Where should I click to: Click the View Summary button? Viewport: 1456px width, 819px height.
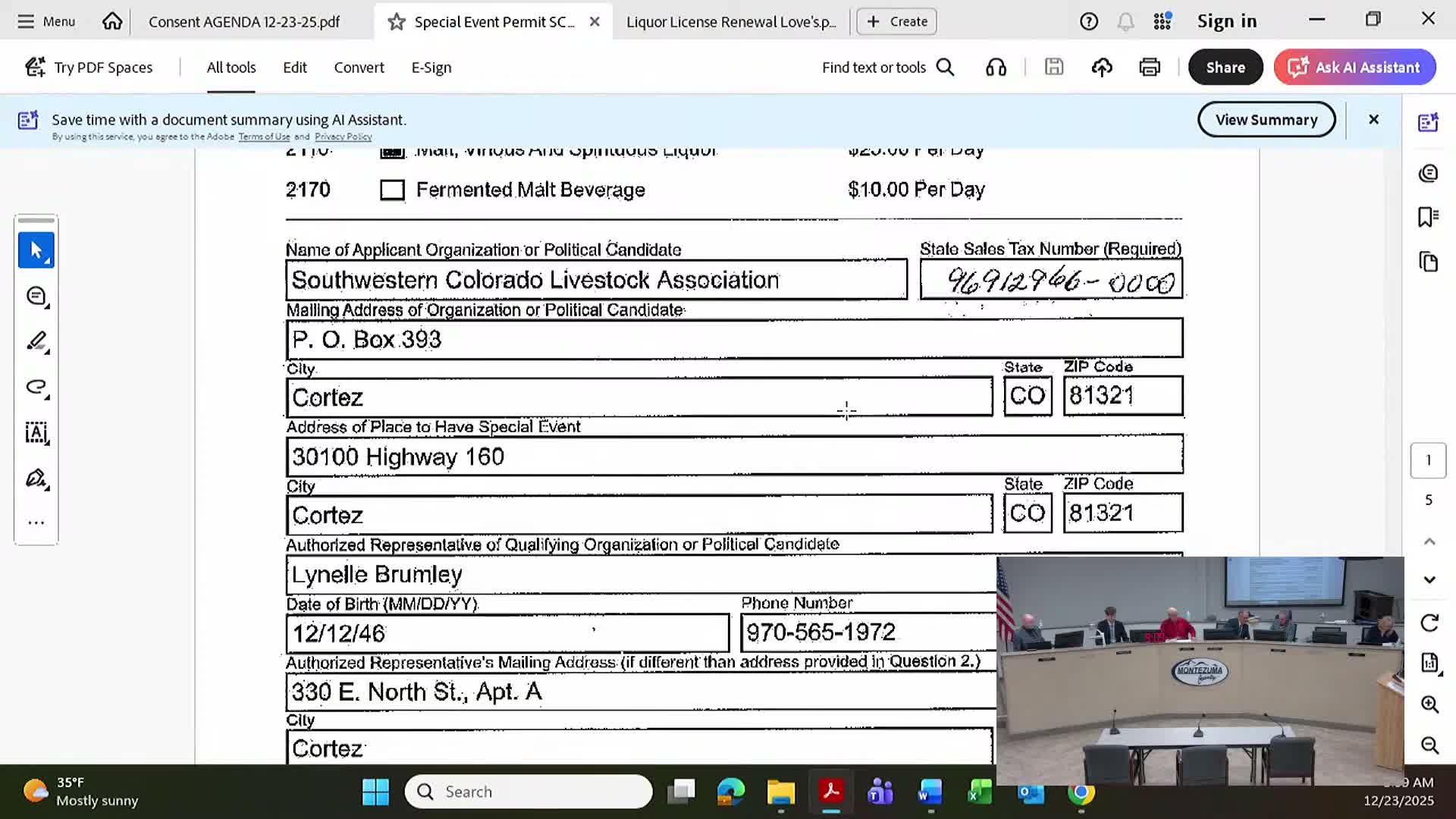tap(1266, 119)
